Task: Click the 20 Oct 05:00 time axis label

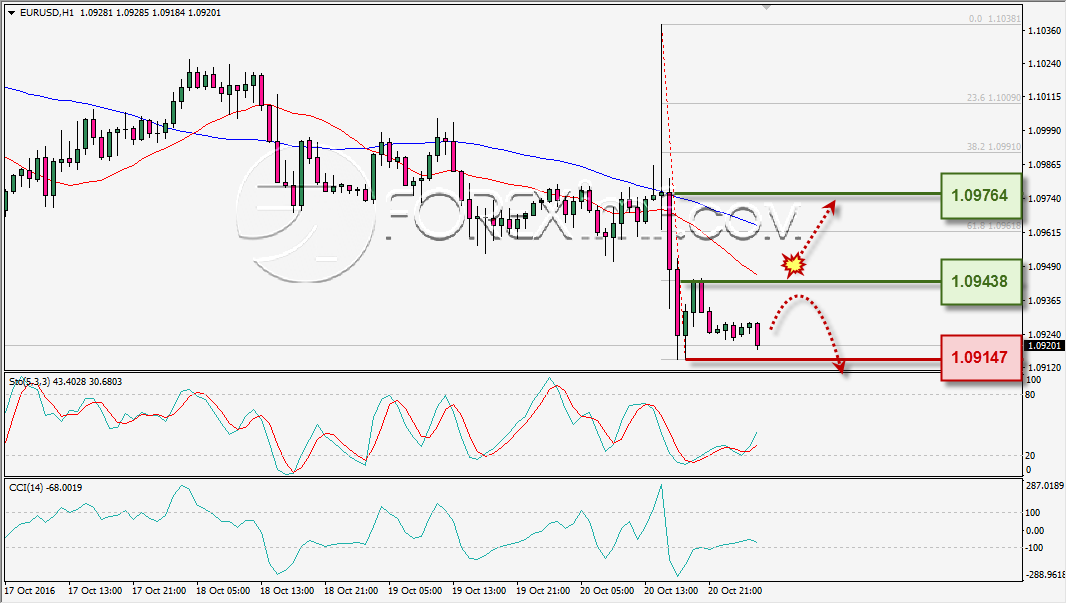Action: [x=607, y=590]
